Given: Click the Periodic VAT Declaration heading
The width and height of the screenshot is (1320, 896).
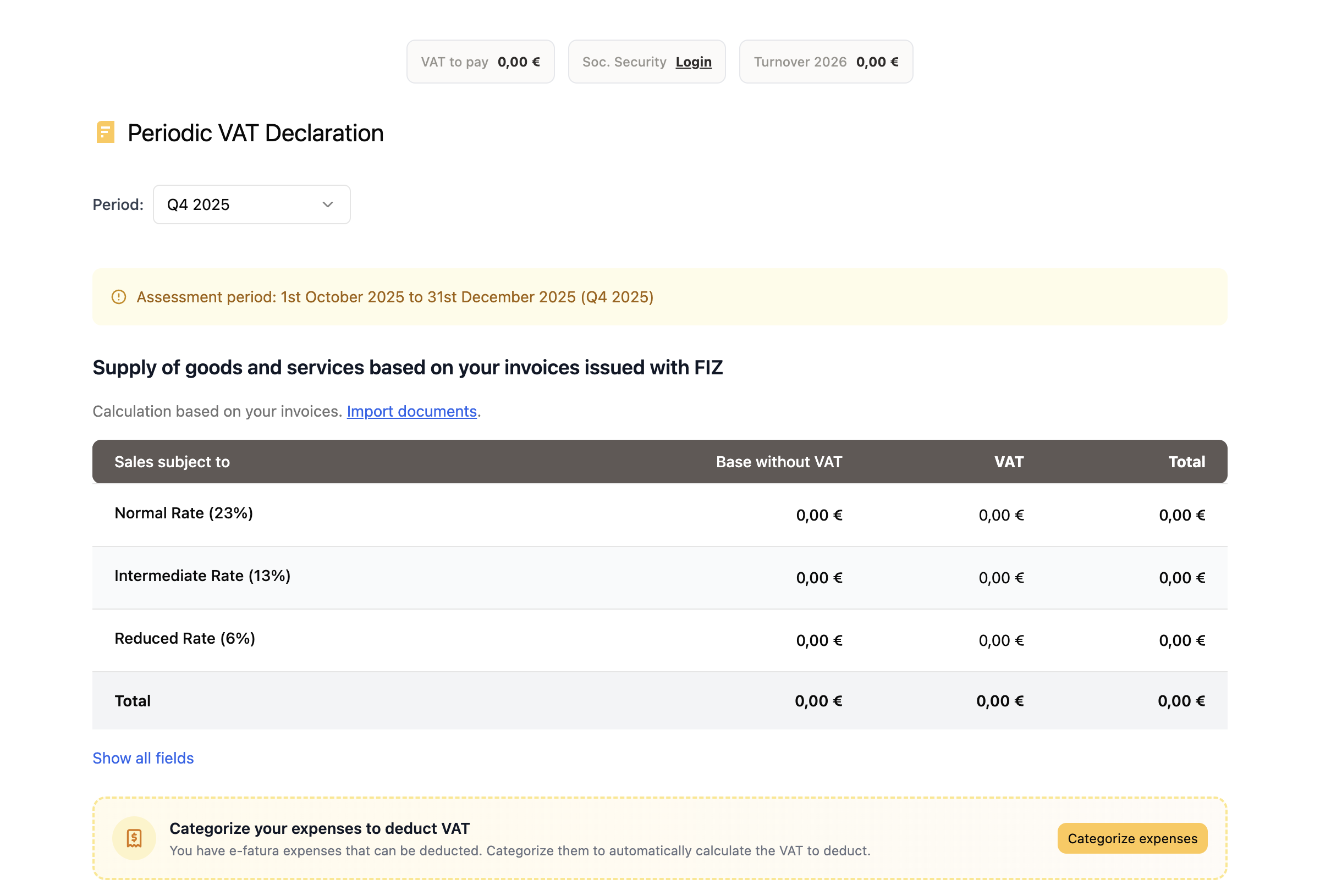Looking at the screenshot, I should tap(256, 133).
